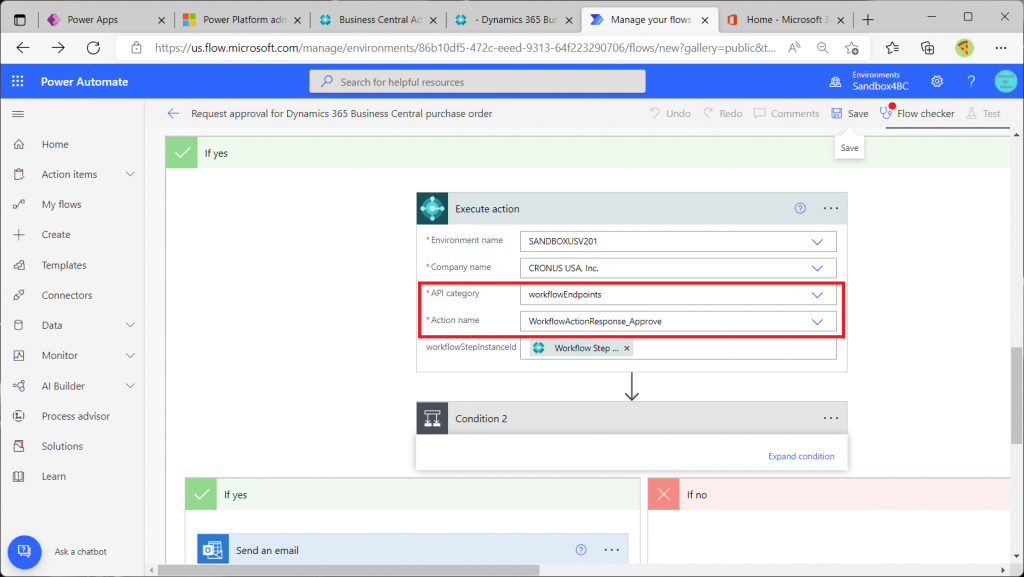
Task: Open the help question mark in header
Action: 971,82
